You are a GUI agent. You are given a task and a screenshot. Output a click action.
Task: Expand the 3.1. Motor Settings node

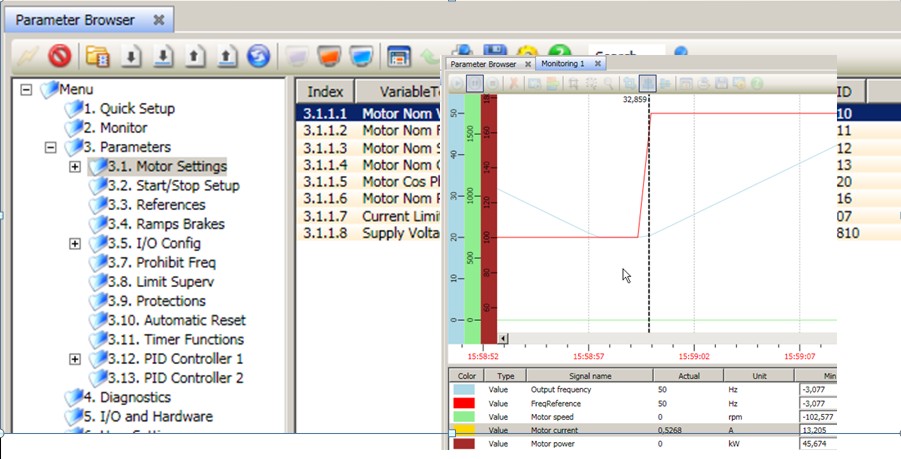click(x=75, y=167)
